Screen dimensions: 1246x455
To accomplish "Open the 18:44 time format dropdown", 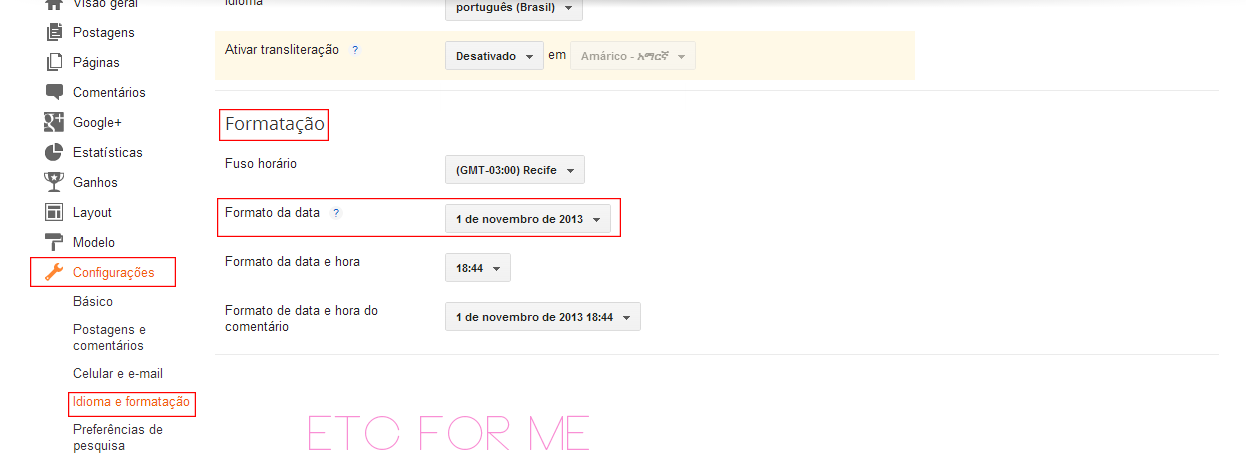I will pos(478,268).
